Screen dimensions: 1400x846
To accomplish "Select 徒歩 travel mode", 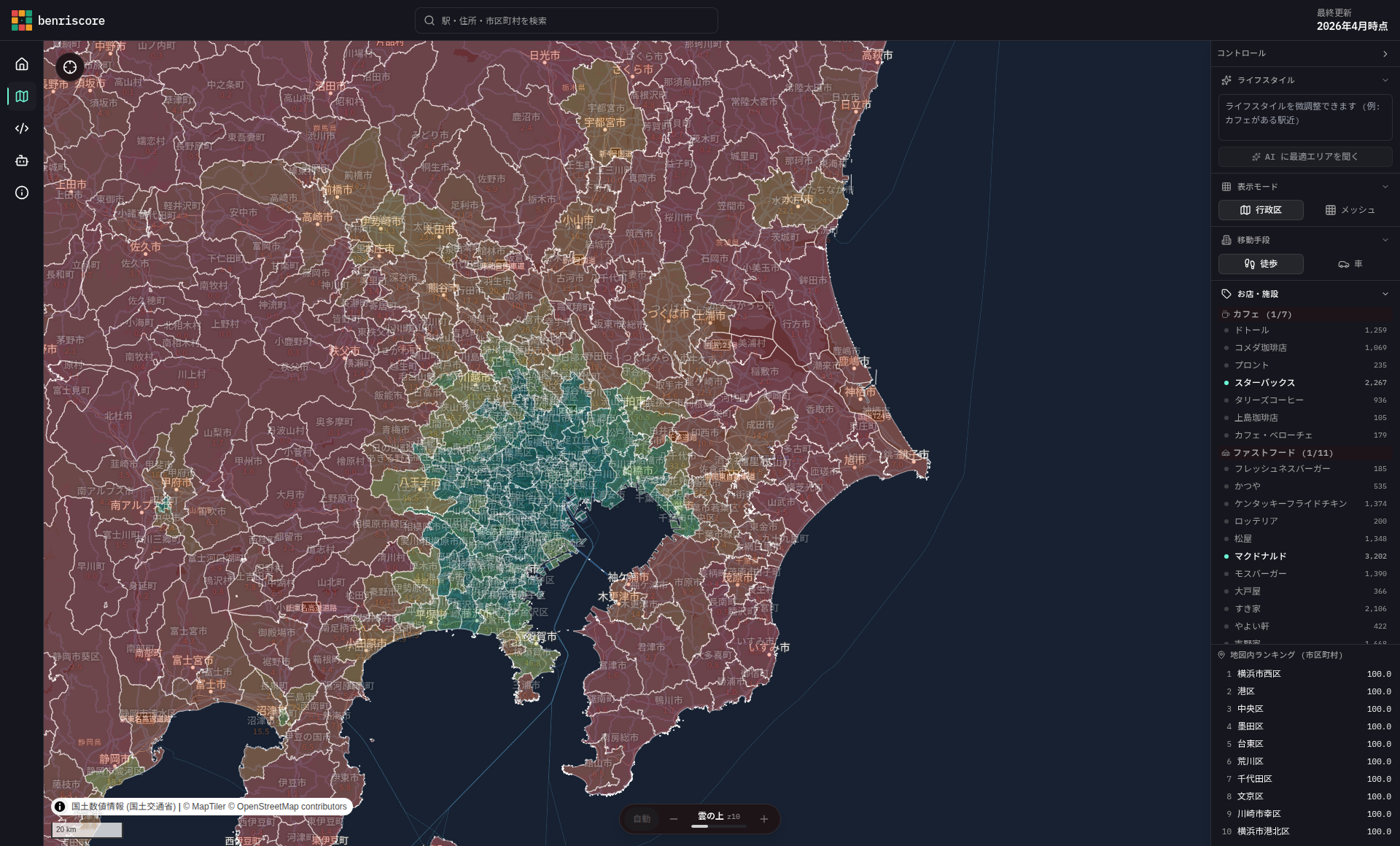I will [x=1261, y=264].
